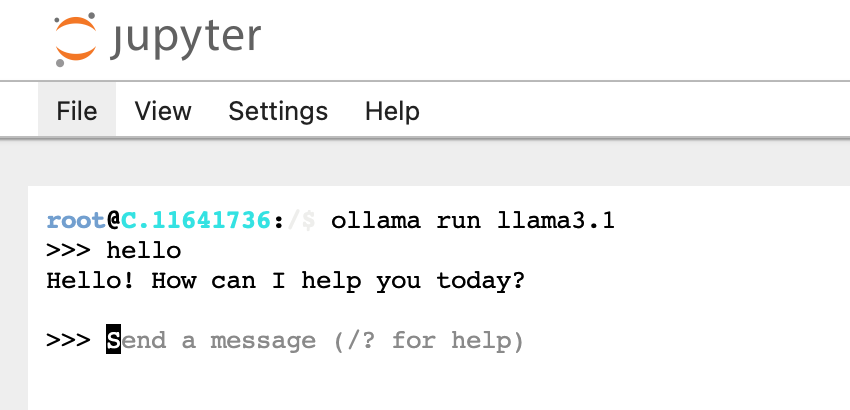
Task: Click "root" in the shell prompt
Action: pyautogui.click(x=76, y=220)
